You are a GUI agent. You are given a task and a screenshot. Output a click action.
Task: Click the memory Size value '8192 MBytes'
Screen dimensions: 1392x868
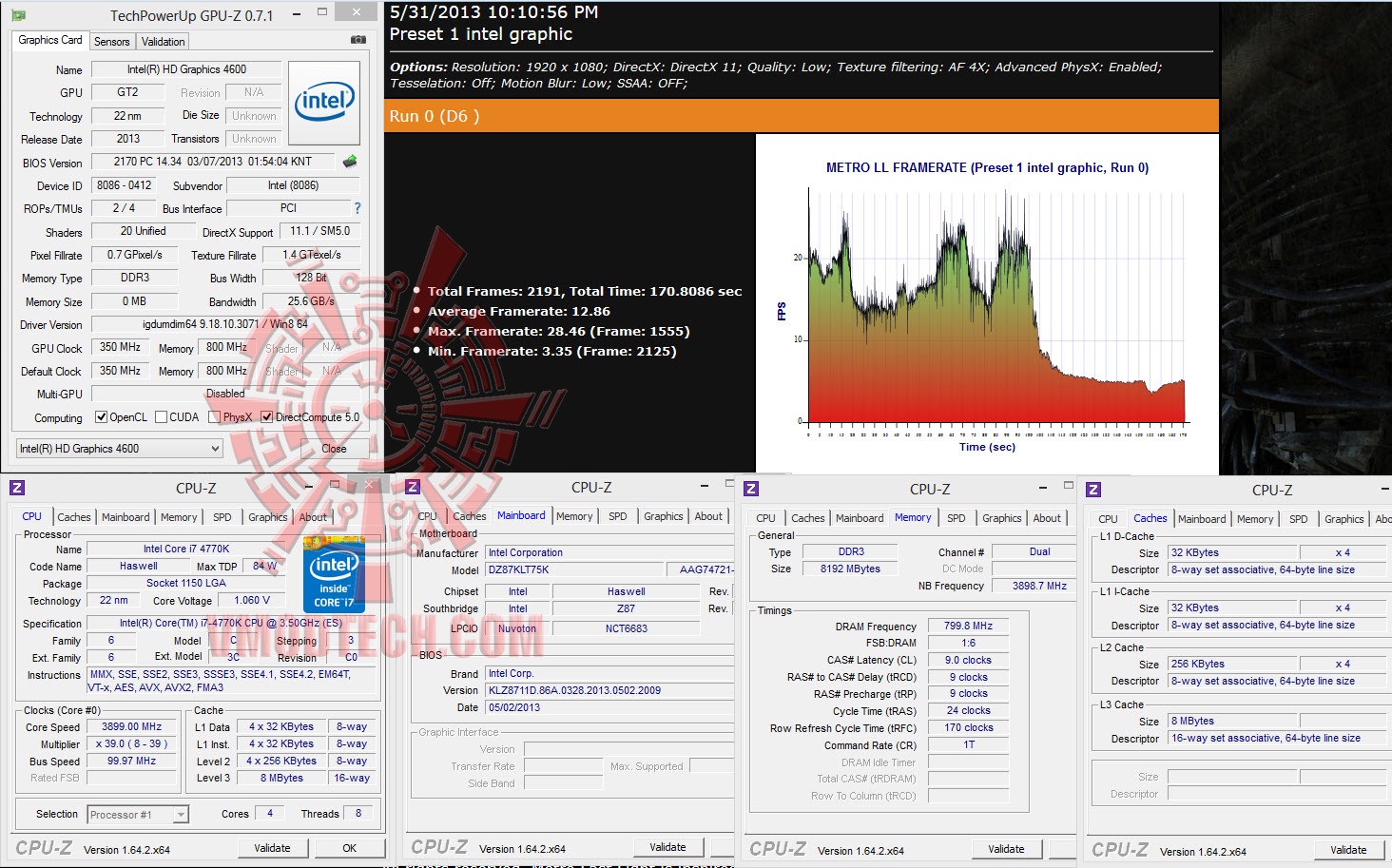pyautogui.click(x=851, y=569)
